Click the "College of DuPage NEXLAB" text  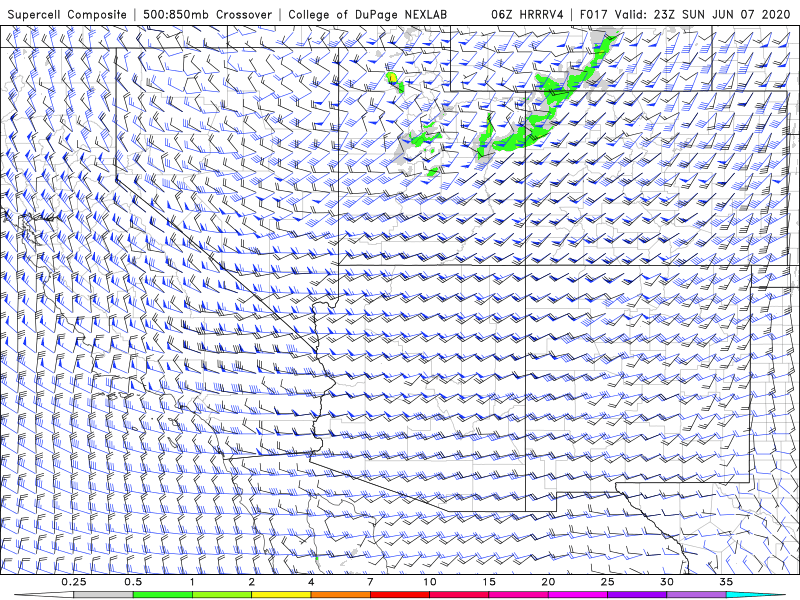(367, 14)
